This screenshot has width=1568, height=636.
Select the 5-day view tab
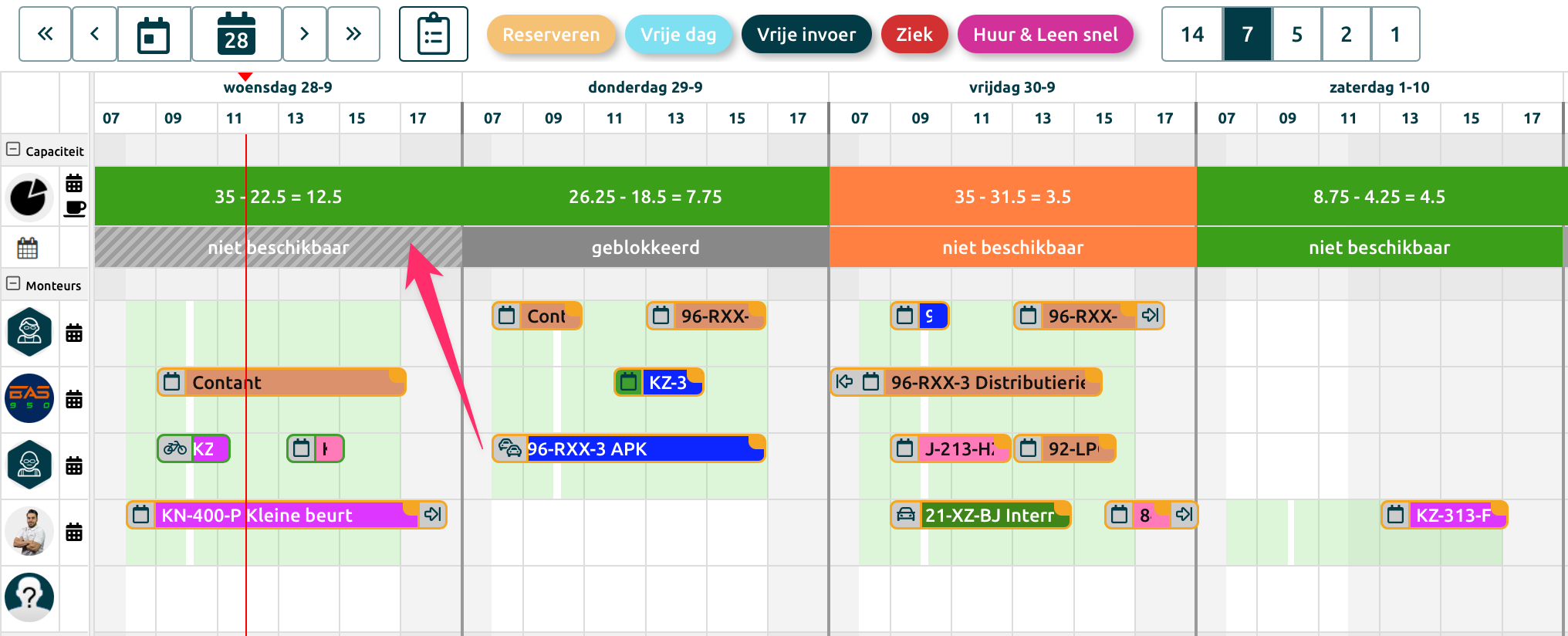[x=1297, y=34]
